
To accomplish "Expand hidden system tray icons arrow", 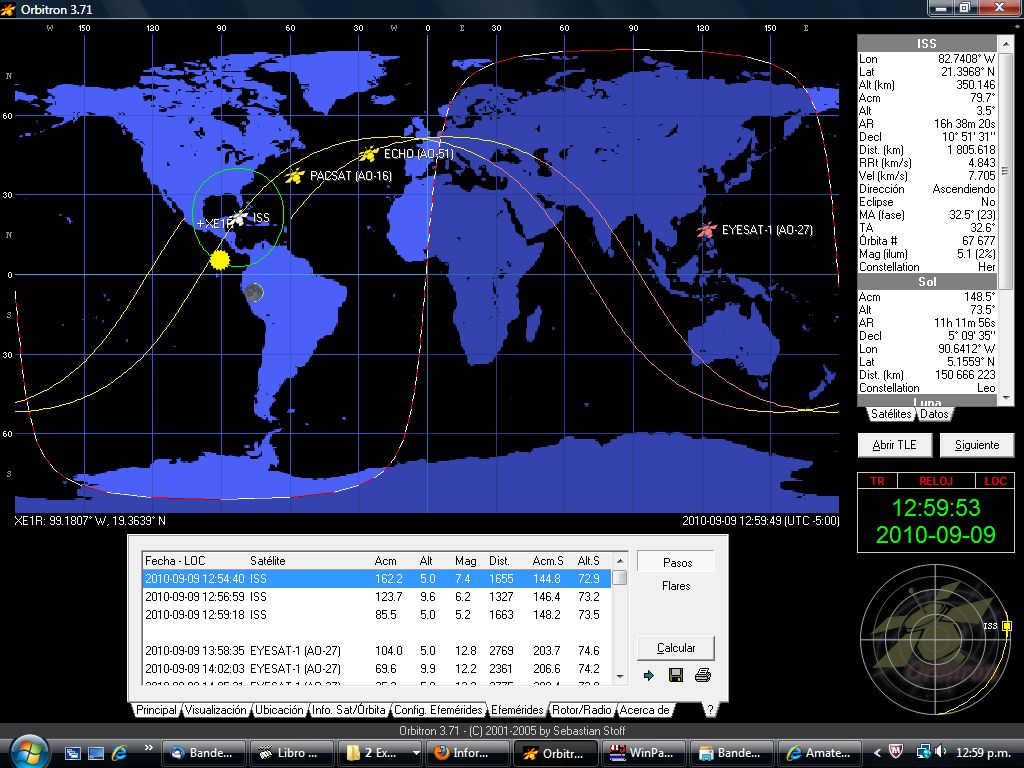I will [877, 753].
